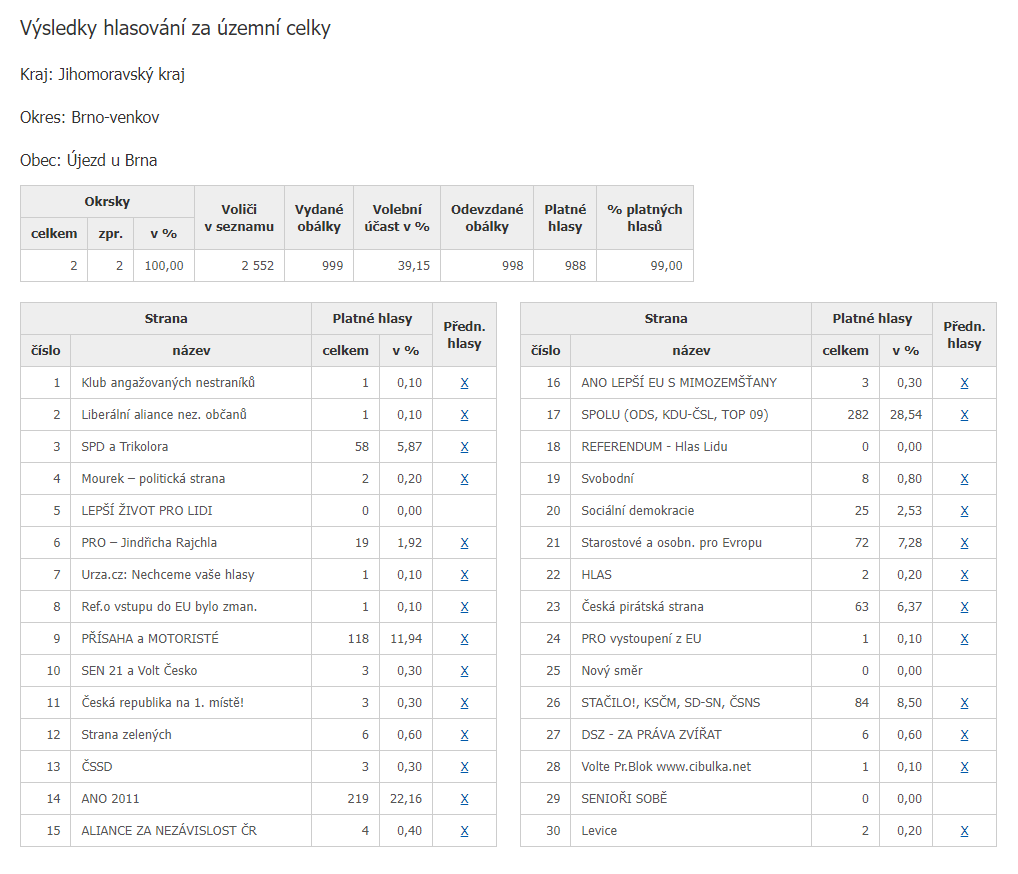Open preferential votes link for Liberální aliance
The width and height of the screenshot is (1018, 874).
(x=464, y=415)
